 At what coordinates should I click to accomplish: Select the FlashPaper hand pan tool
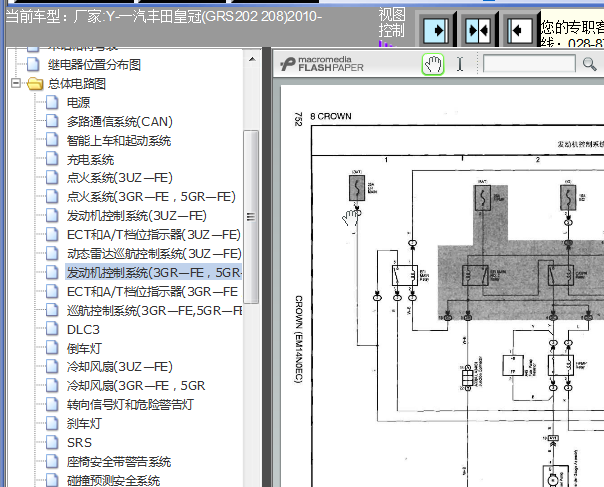point(433,64)
